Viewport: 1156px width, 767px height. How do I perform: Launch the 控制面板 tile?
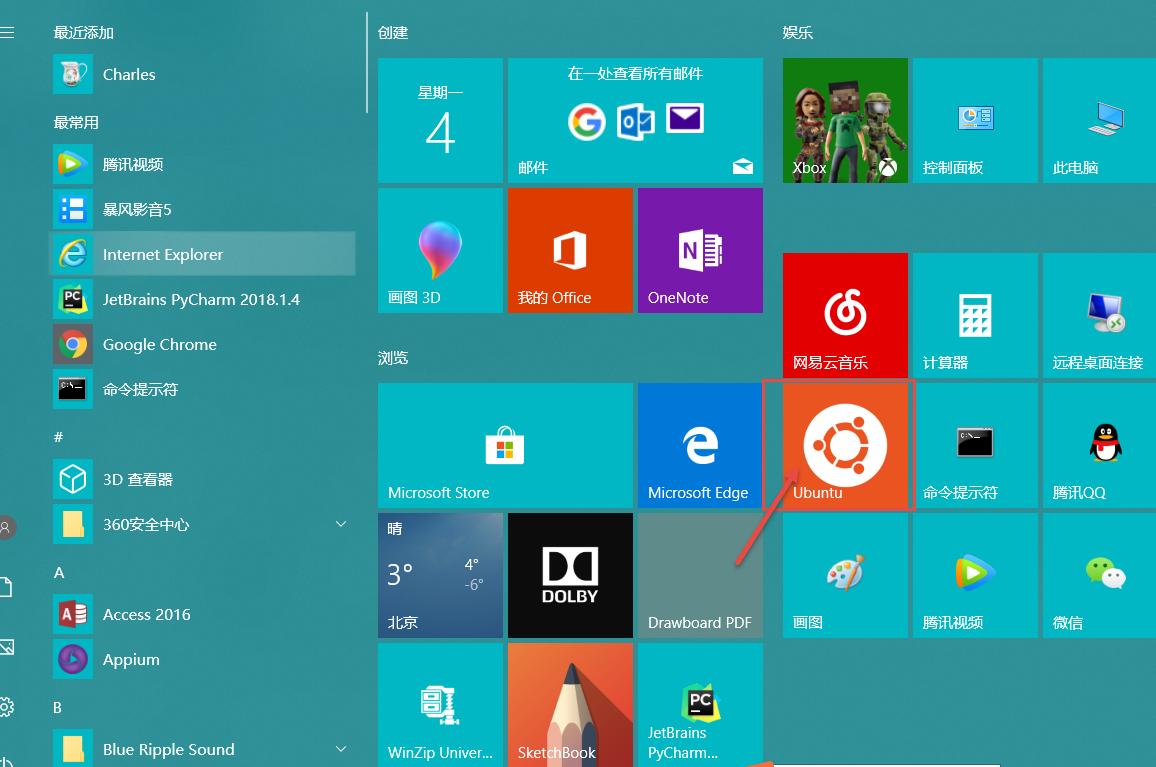tap(975, 120)
